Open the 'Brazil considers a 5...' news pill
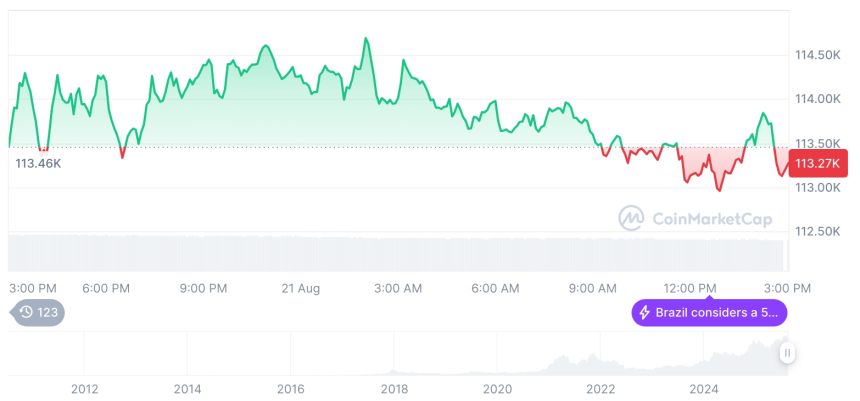Viewport: 860px width, 401px height. (709, 313)
